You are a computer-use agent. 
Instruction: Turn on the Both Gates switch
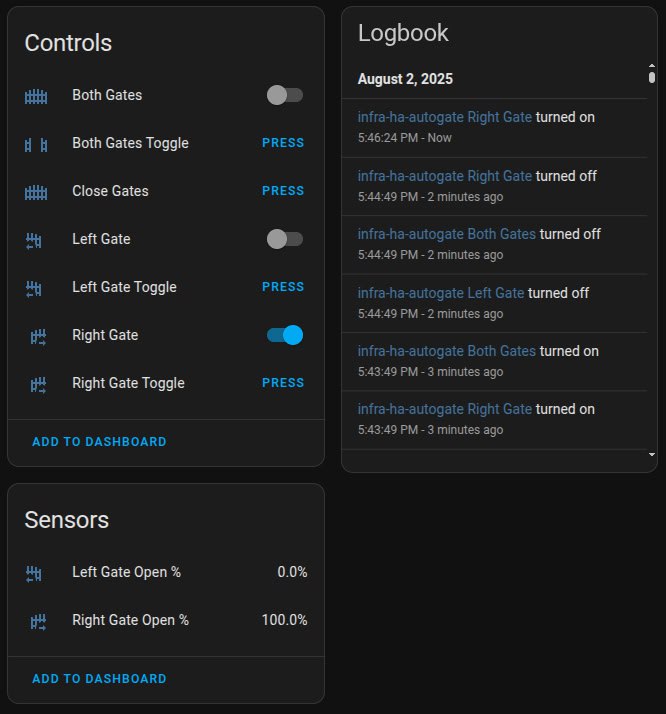285,95
